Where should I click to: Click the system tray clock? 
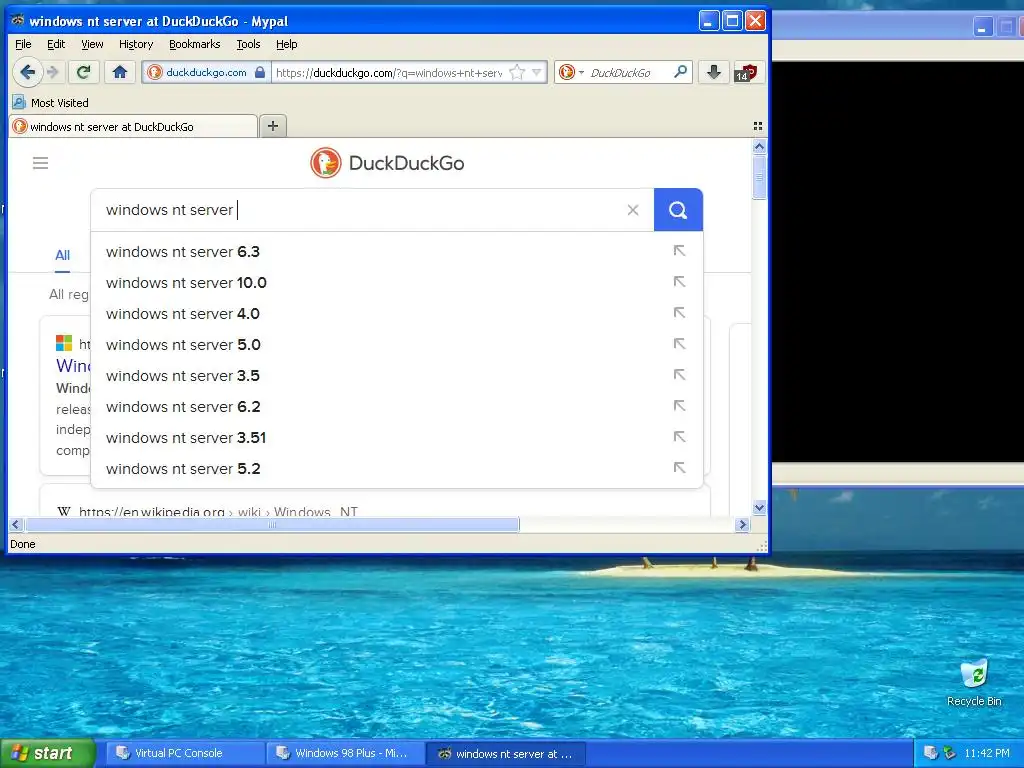point(987,753)
